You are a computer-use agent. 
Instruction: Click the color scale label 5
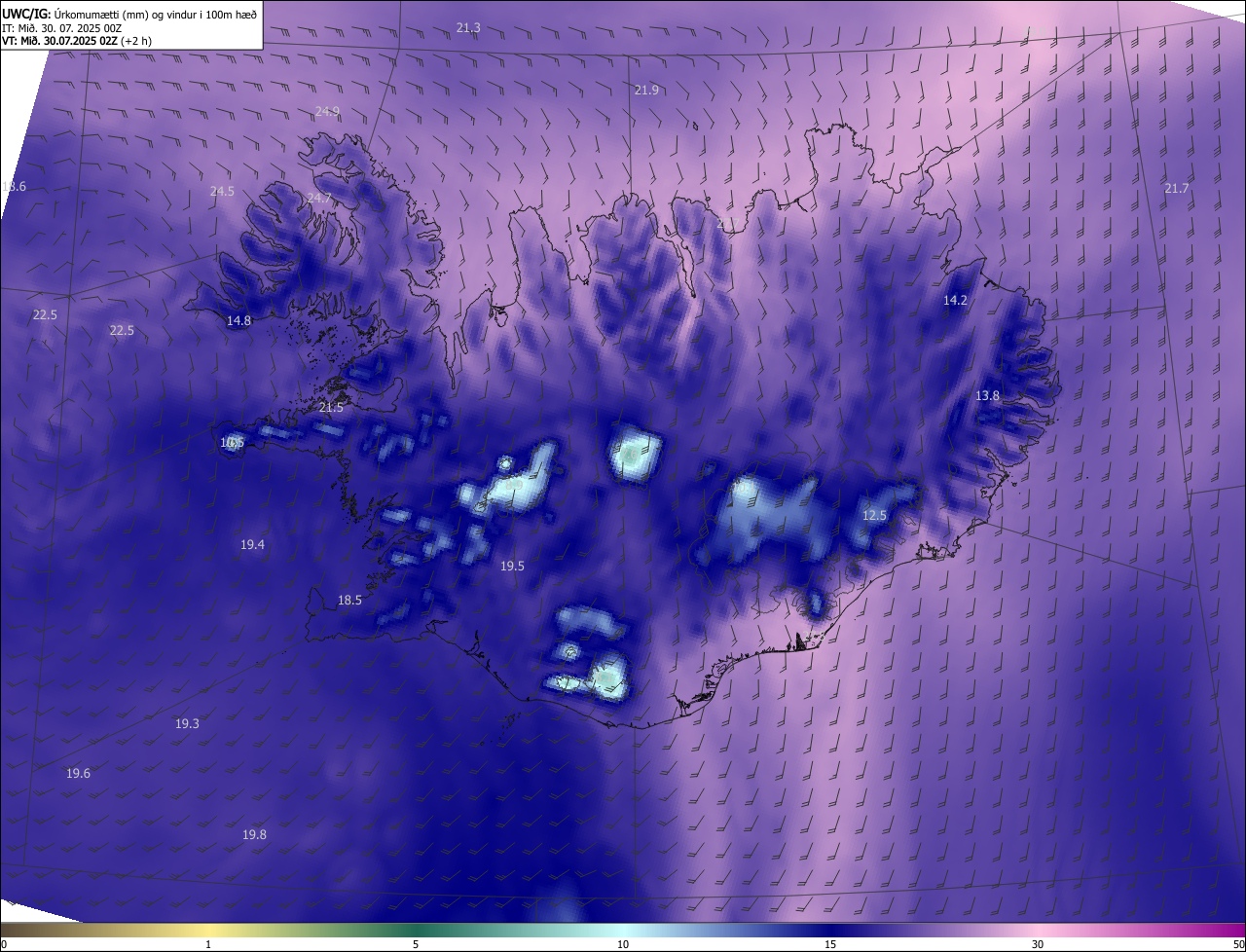coord(416,944)
